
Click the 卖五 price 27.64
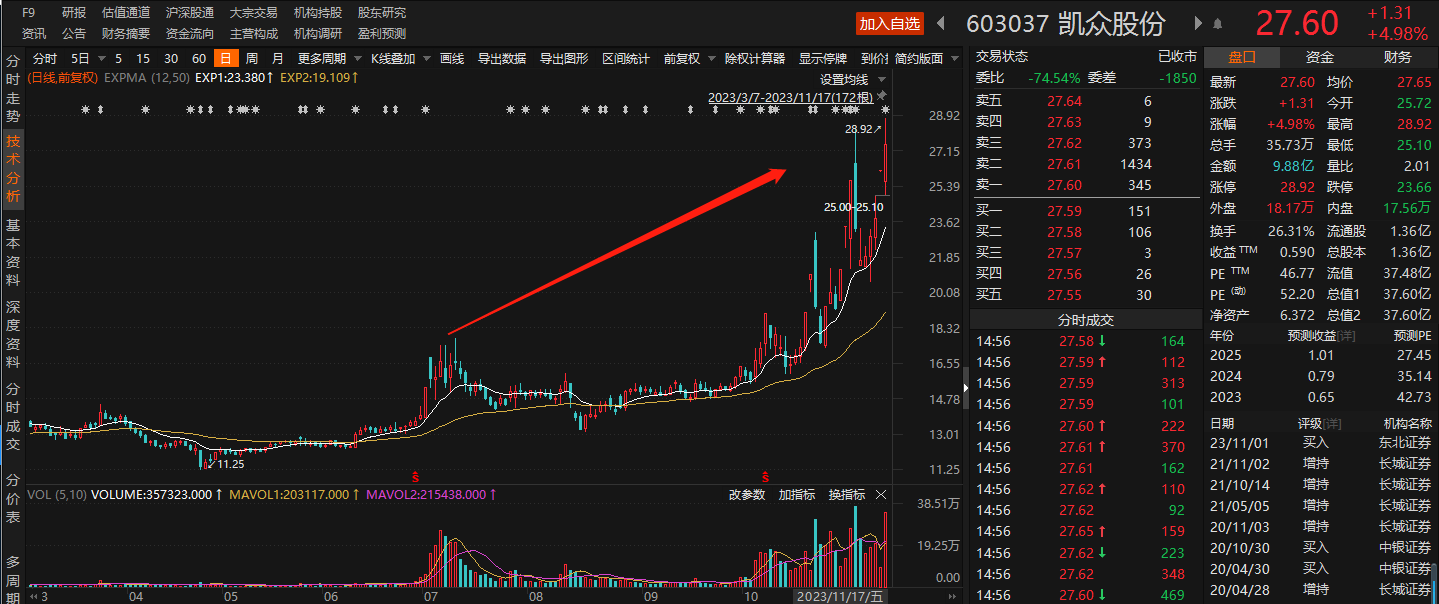tap(1064, 100)
